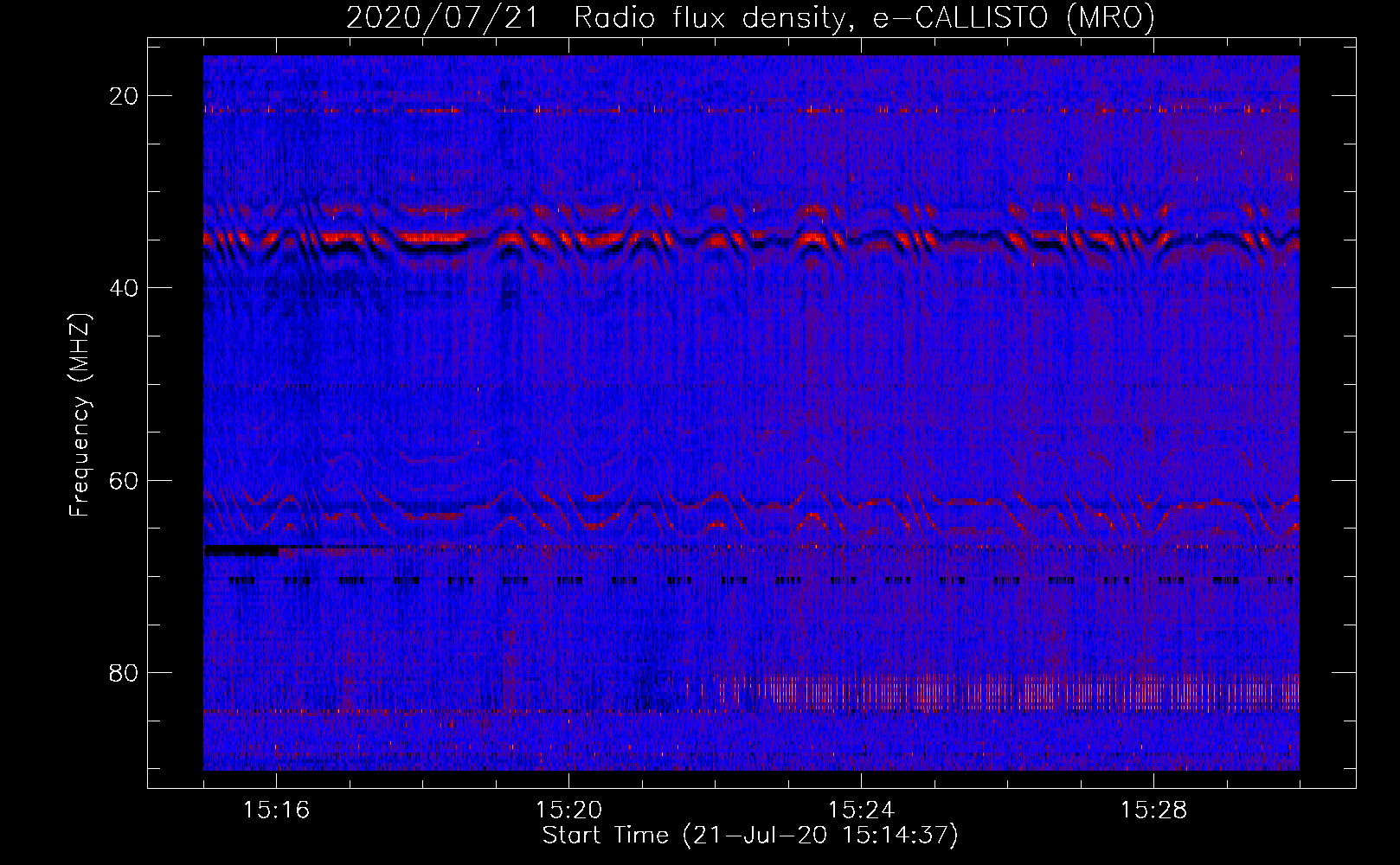Click the bright red interference band near 35 MHz
Image resolution: width=1400 pixels, height=865 pixels.
click(751, 238)
